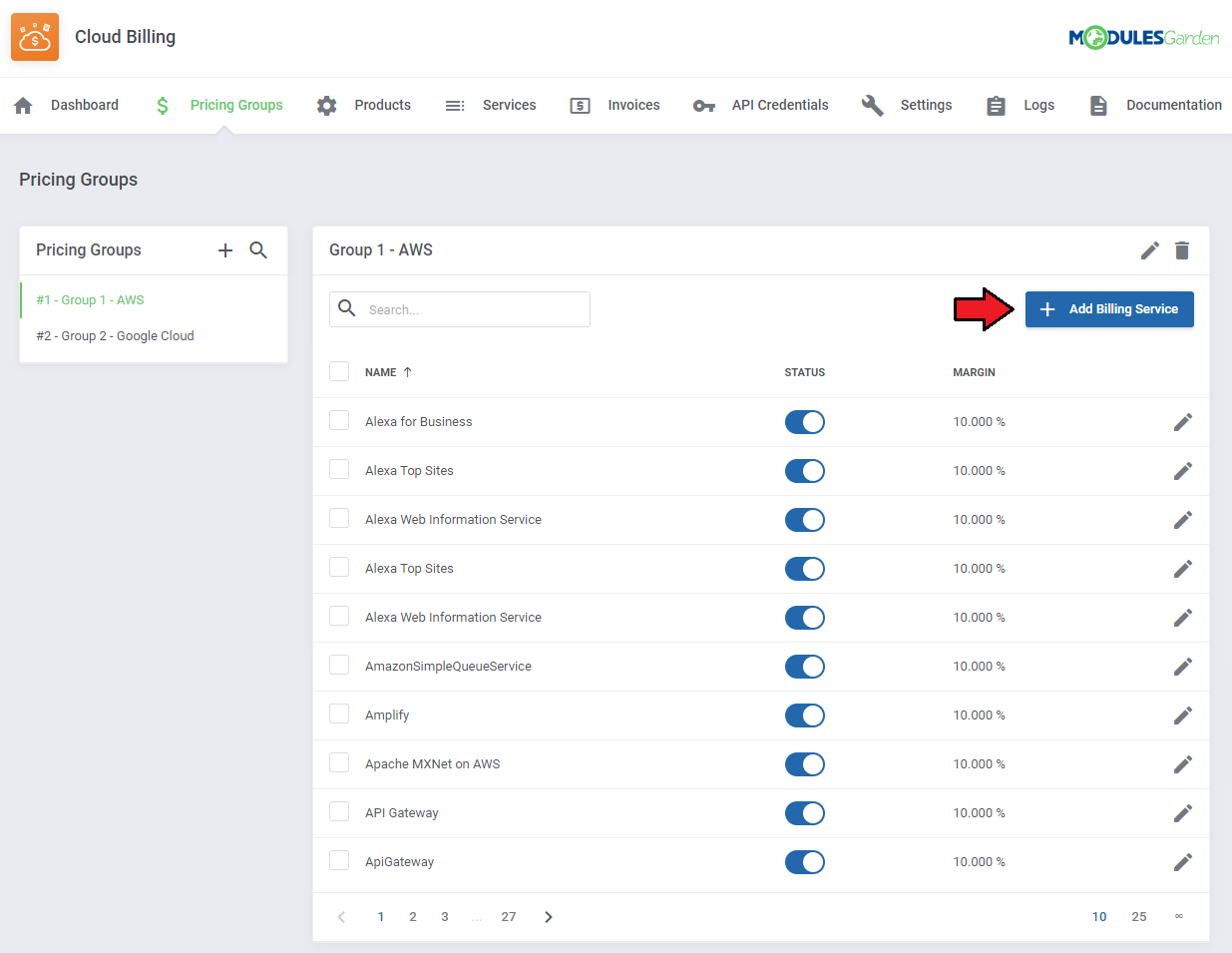Delete Group 1 - AWS with trash icon

pos(1182,250)
